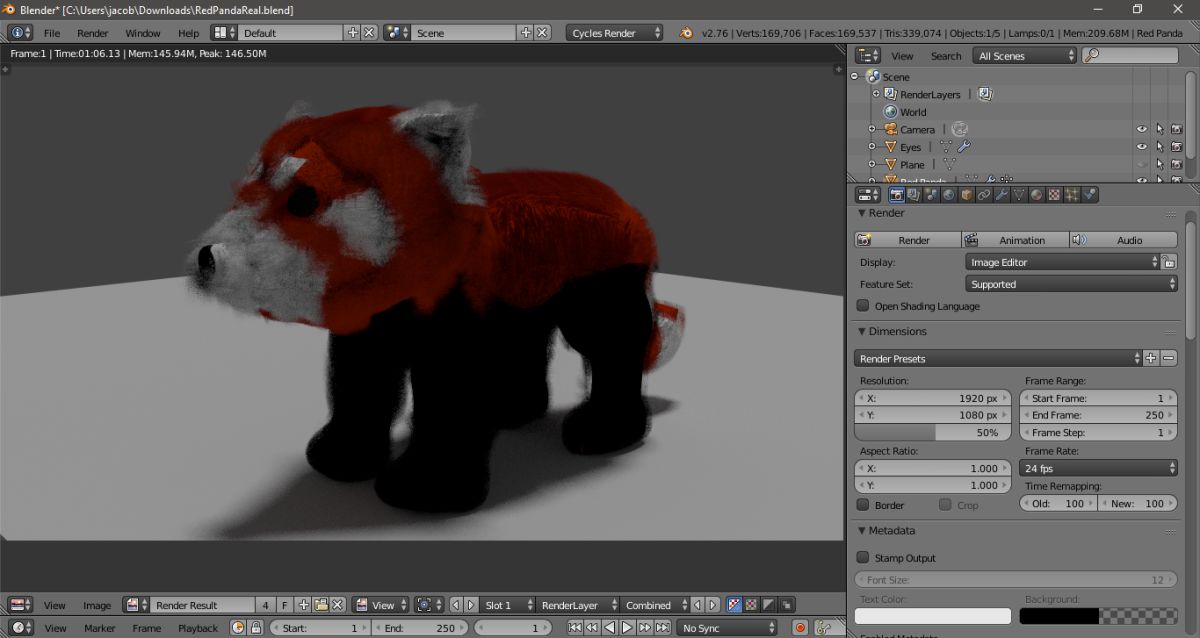Toggle selectability arrow for Camera
The height and width of the screenshot is (638, 1200).
[x=1160, y=129]
